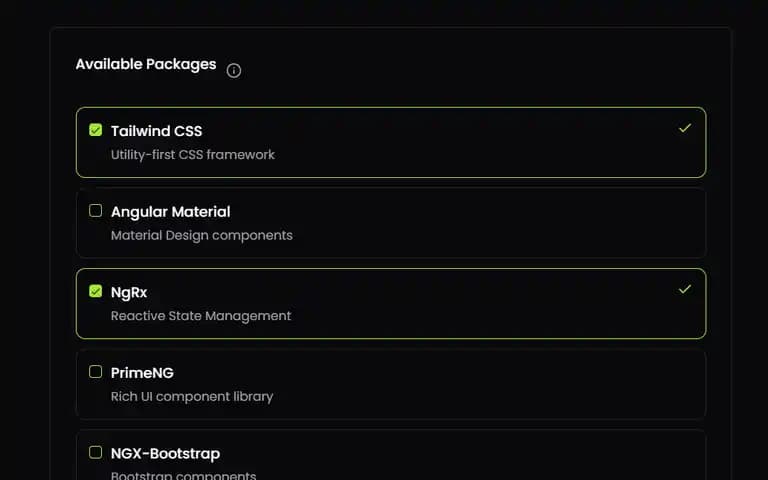Click the NgRx package title
The height and width of the screenshot is (480, 768).
coord(129,292)
